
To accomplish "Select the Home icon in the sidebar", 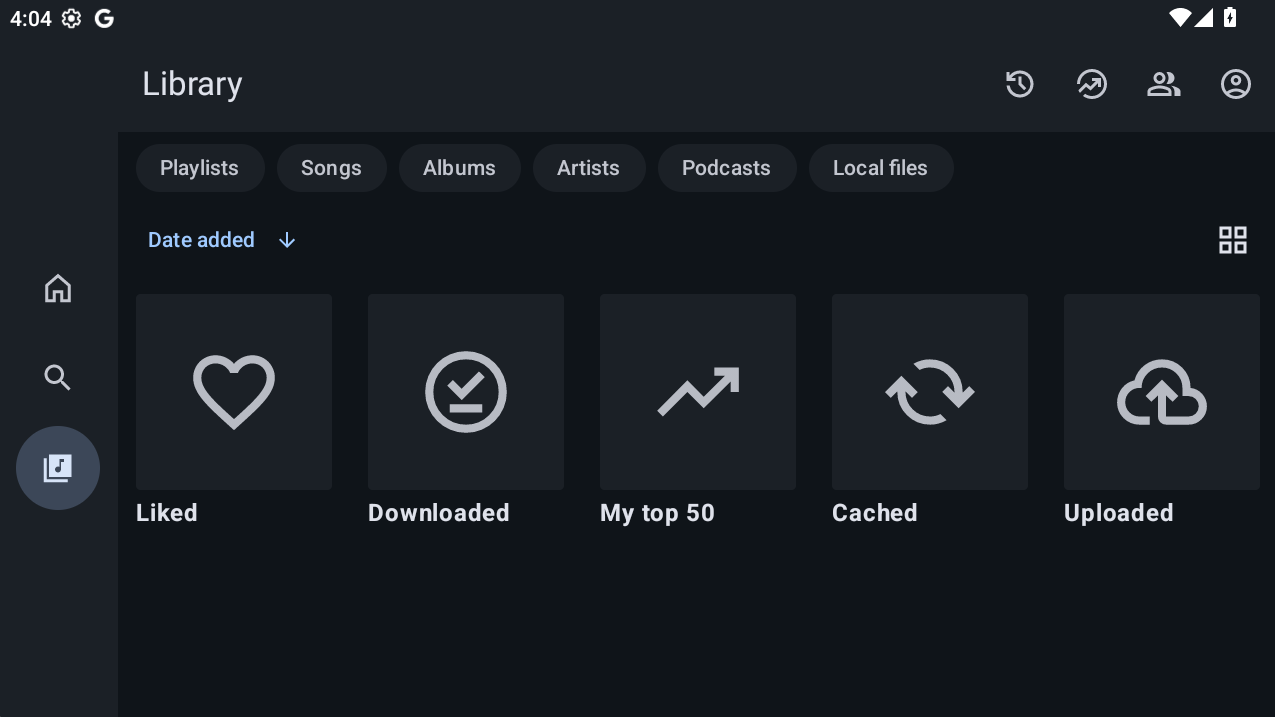I will 57,288.
